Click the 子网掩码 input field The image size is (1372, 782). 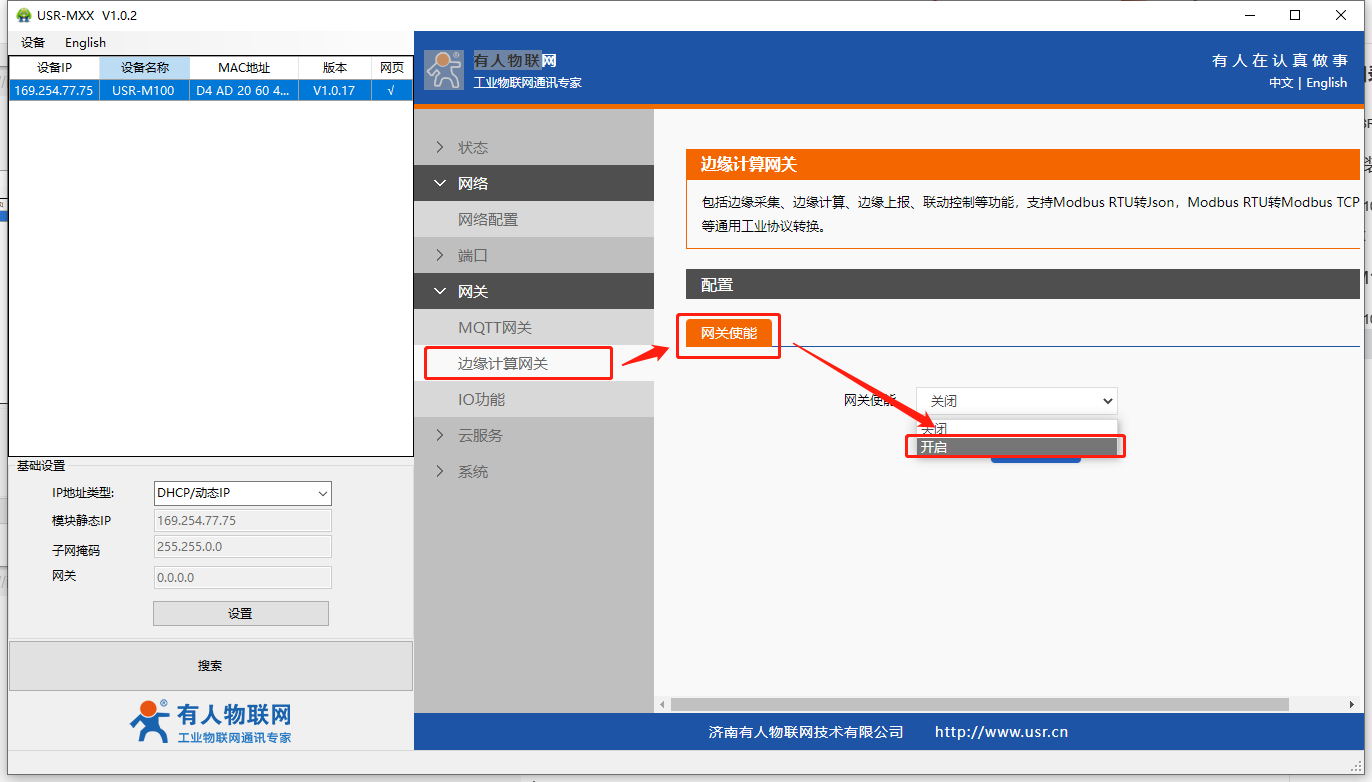click(x=242, y=547)
